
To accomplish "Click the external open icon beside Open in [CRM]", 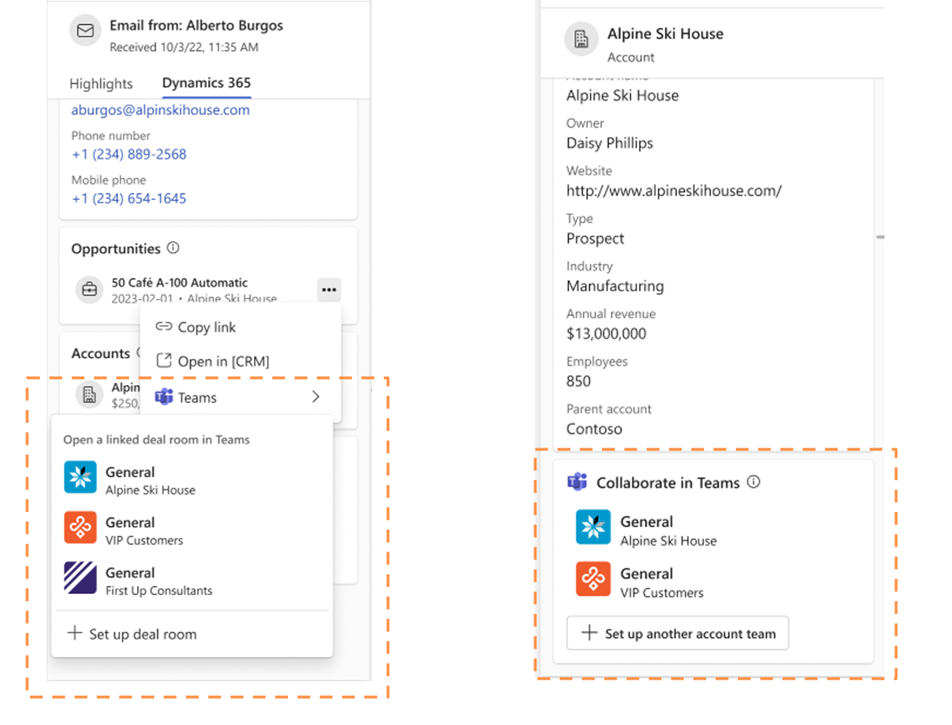I will click(x=164, y=361).
